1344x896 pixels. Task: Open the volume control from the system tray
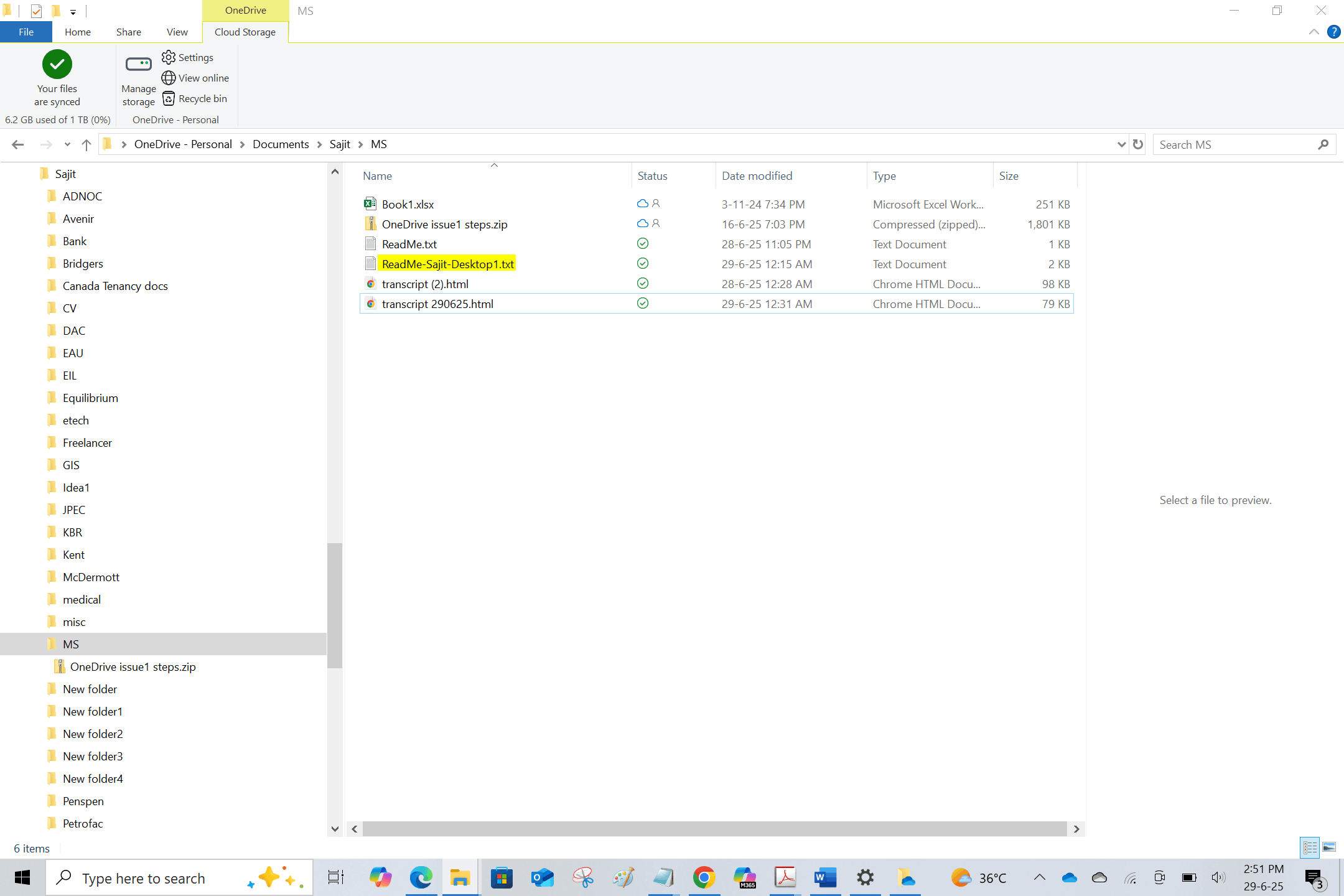point(1216,877)
